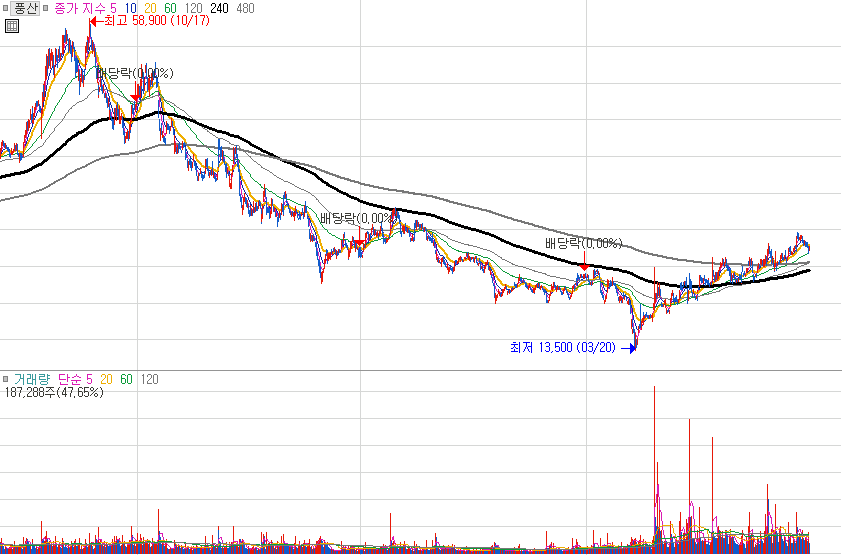Select the gray 120 volume average
Screen dimensions: 842x555
click(149, 379)
